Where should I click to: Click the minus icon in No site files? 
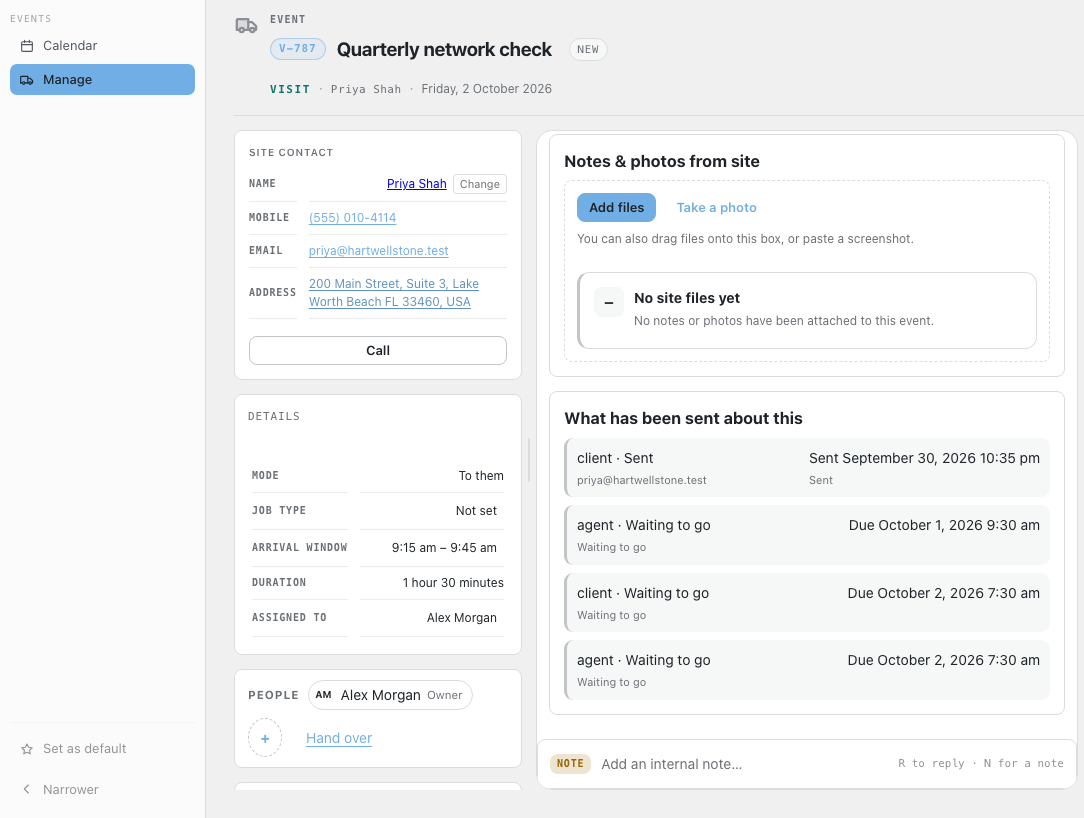pos(608,303)
